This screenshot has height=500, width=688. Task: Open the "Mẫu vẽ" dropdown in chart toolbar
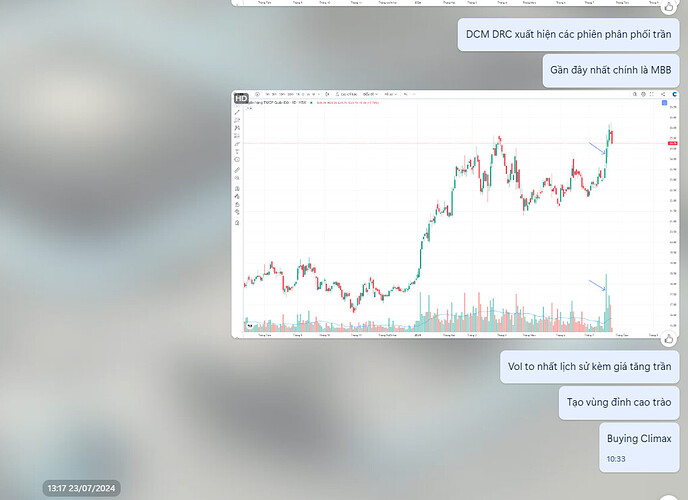370,96
